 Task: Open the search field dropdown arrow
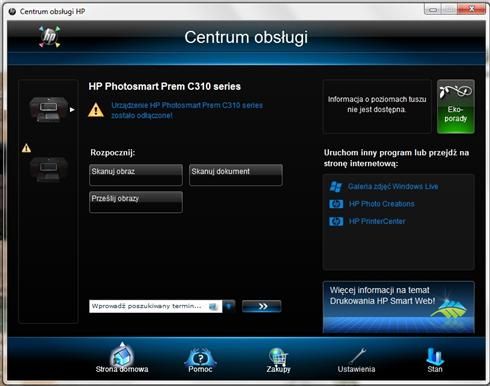(x=229, y=306)
